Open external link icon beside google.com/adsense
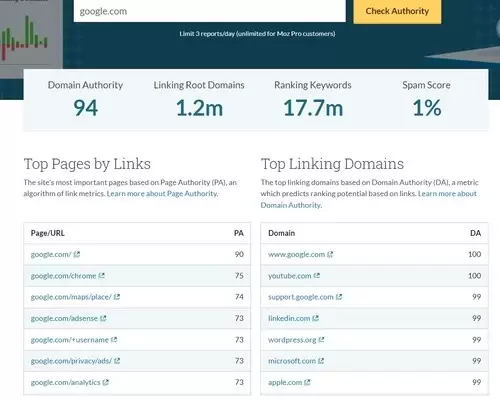 point(103,318)
